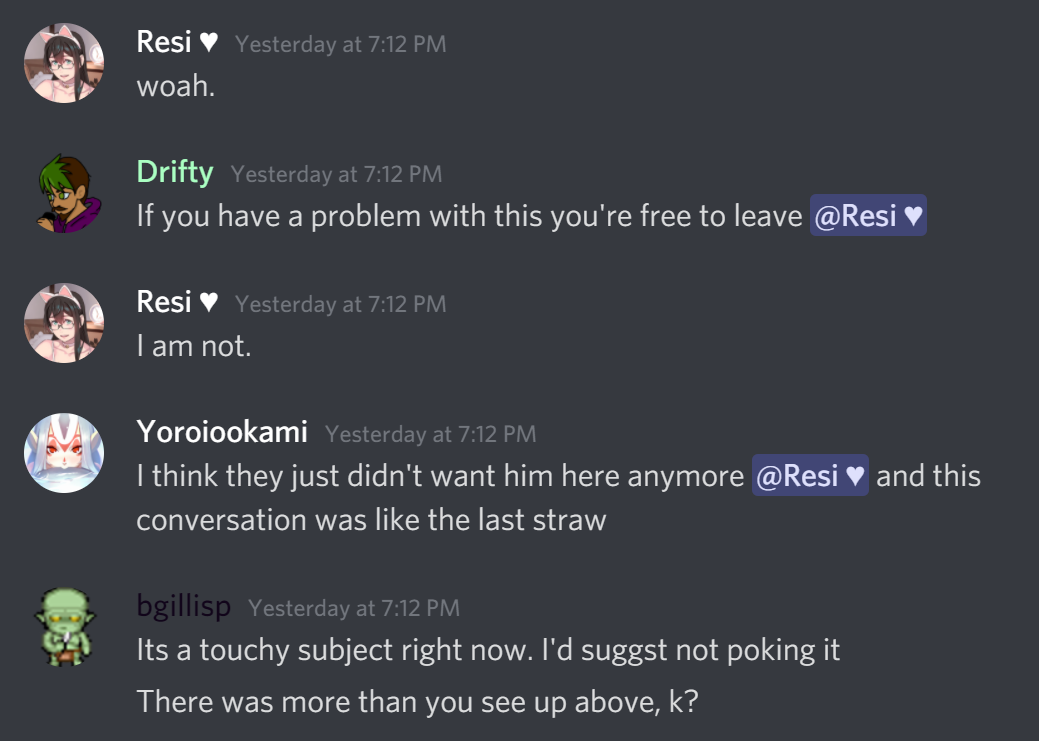Click the timestamp next to Yoroiookami's name
The width and height of the screenshot is (1039, 741).
tap(431, 434)
